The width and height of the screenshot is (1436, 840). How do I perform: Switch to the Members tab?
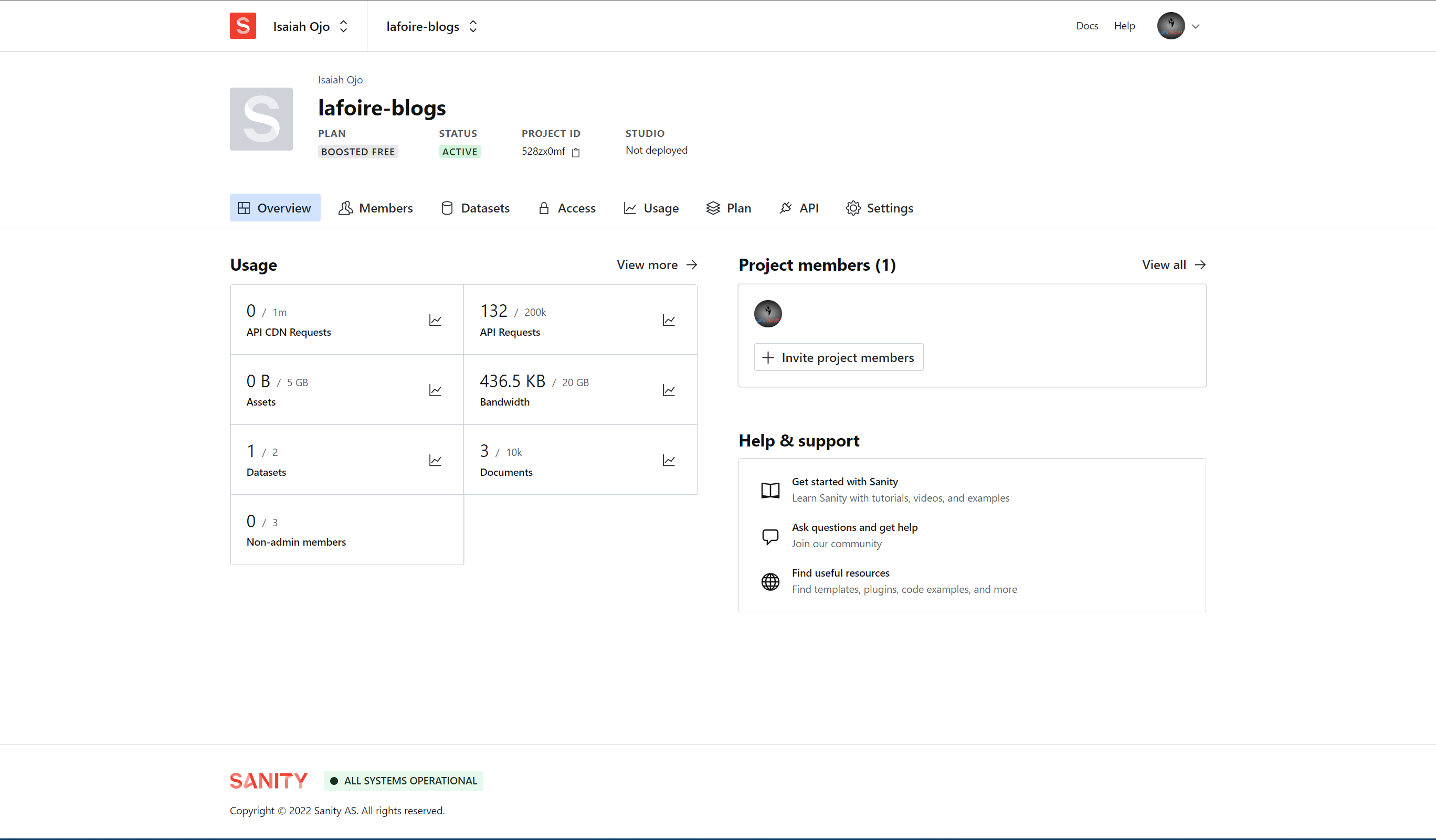coord(375,208)
